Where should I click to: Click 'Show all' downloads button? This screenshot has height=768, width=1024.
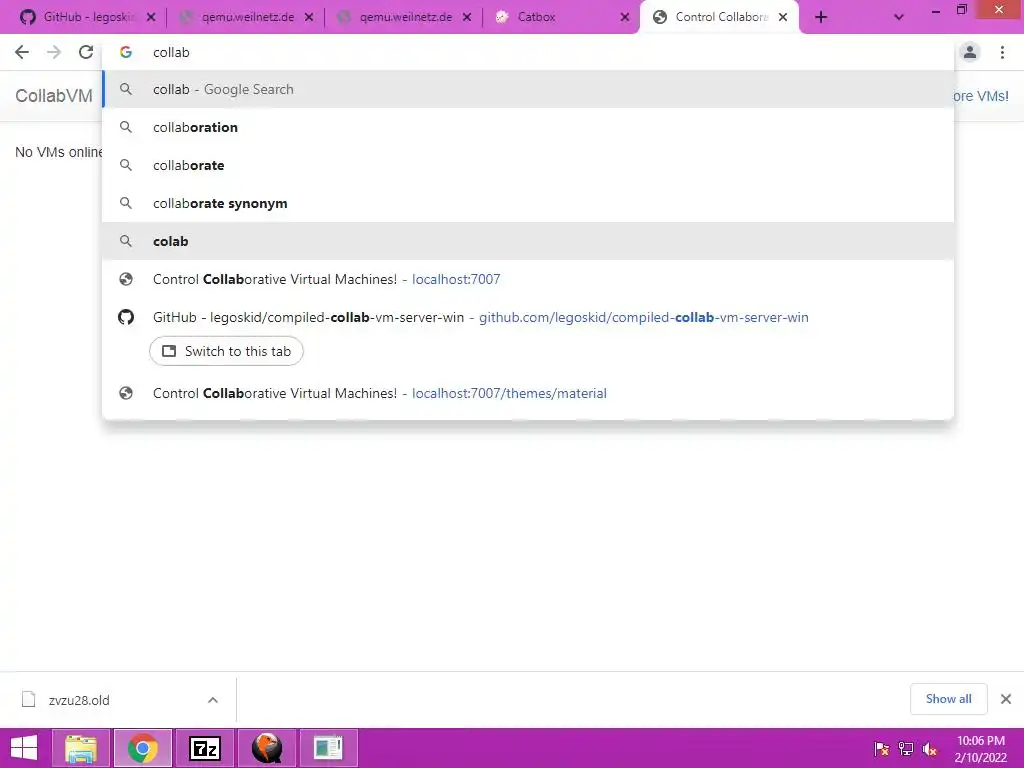click(948, 699)
